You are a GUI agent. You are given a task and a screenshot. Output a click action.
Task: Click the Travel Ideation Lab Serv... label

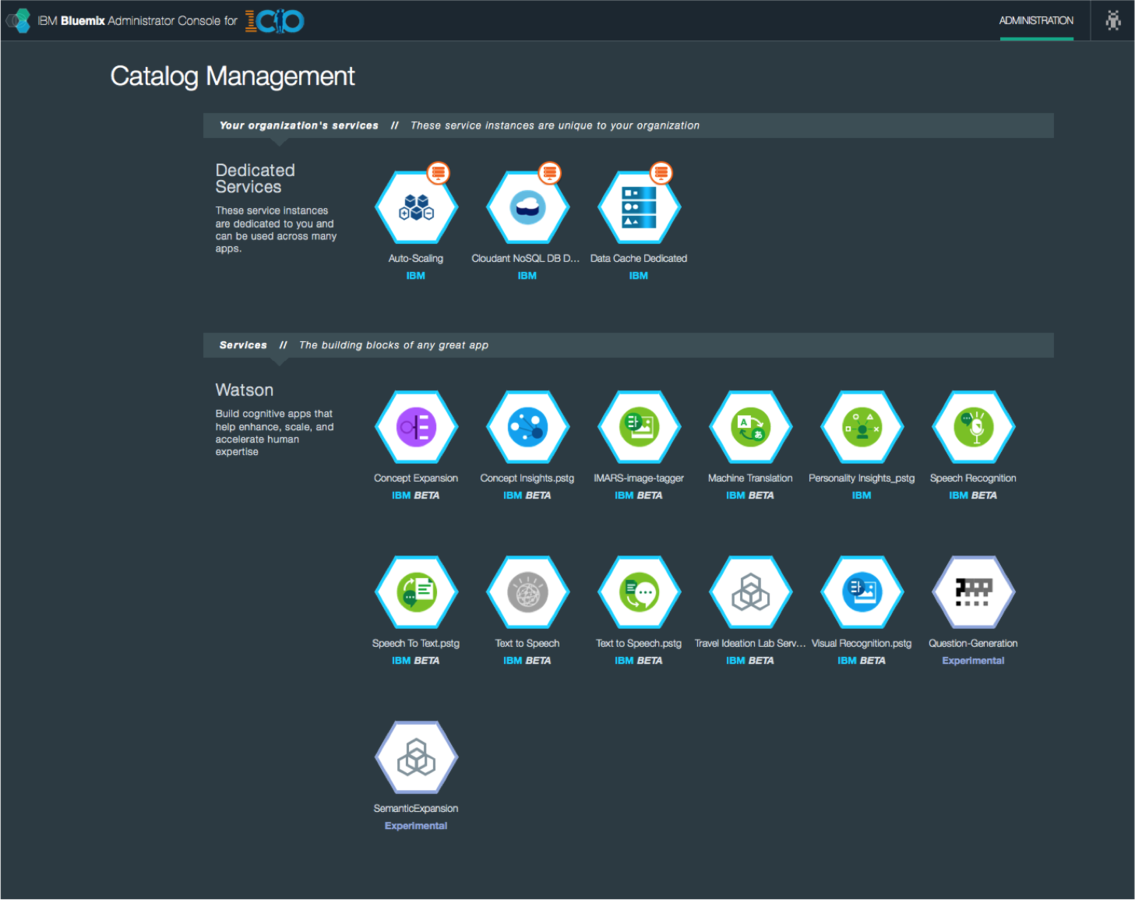coord(750,643)
